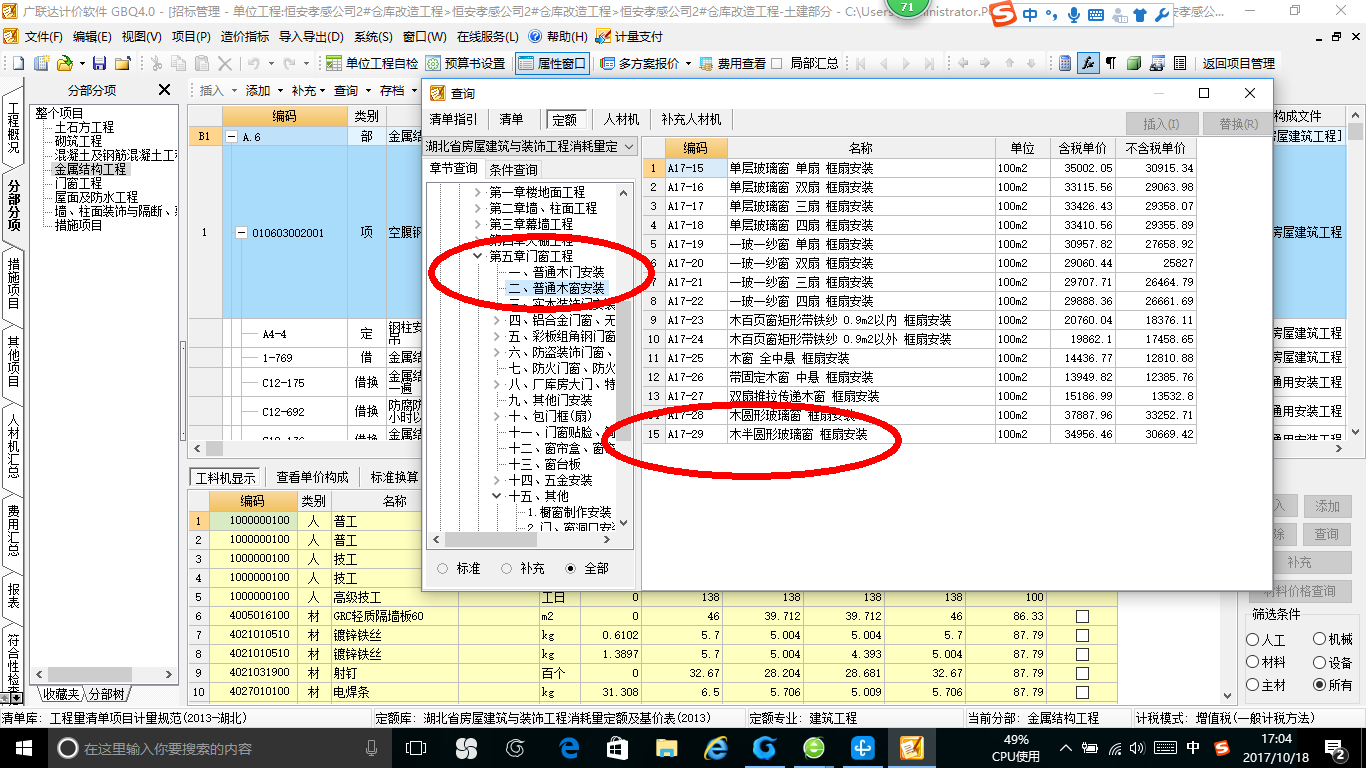Click 返回项目管理 button
The height and width of the screenshot is (768, 1366).
[1238, 63]
